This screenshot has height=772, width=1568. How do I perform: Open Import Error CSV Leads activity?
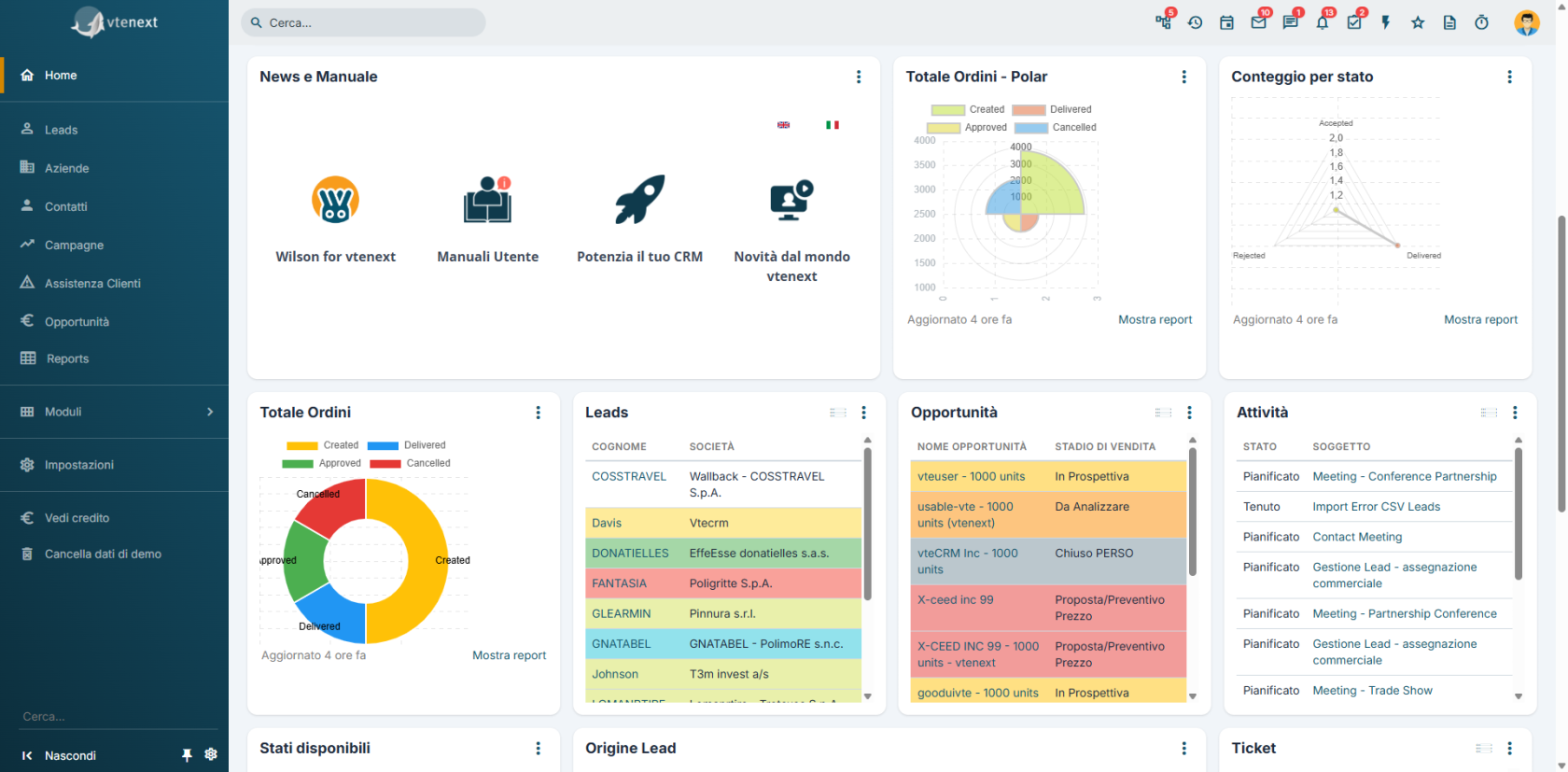click(x=1376, y=507)
